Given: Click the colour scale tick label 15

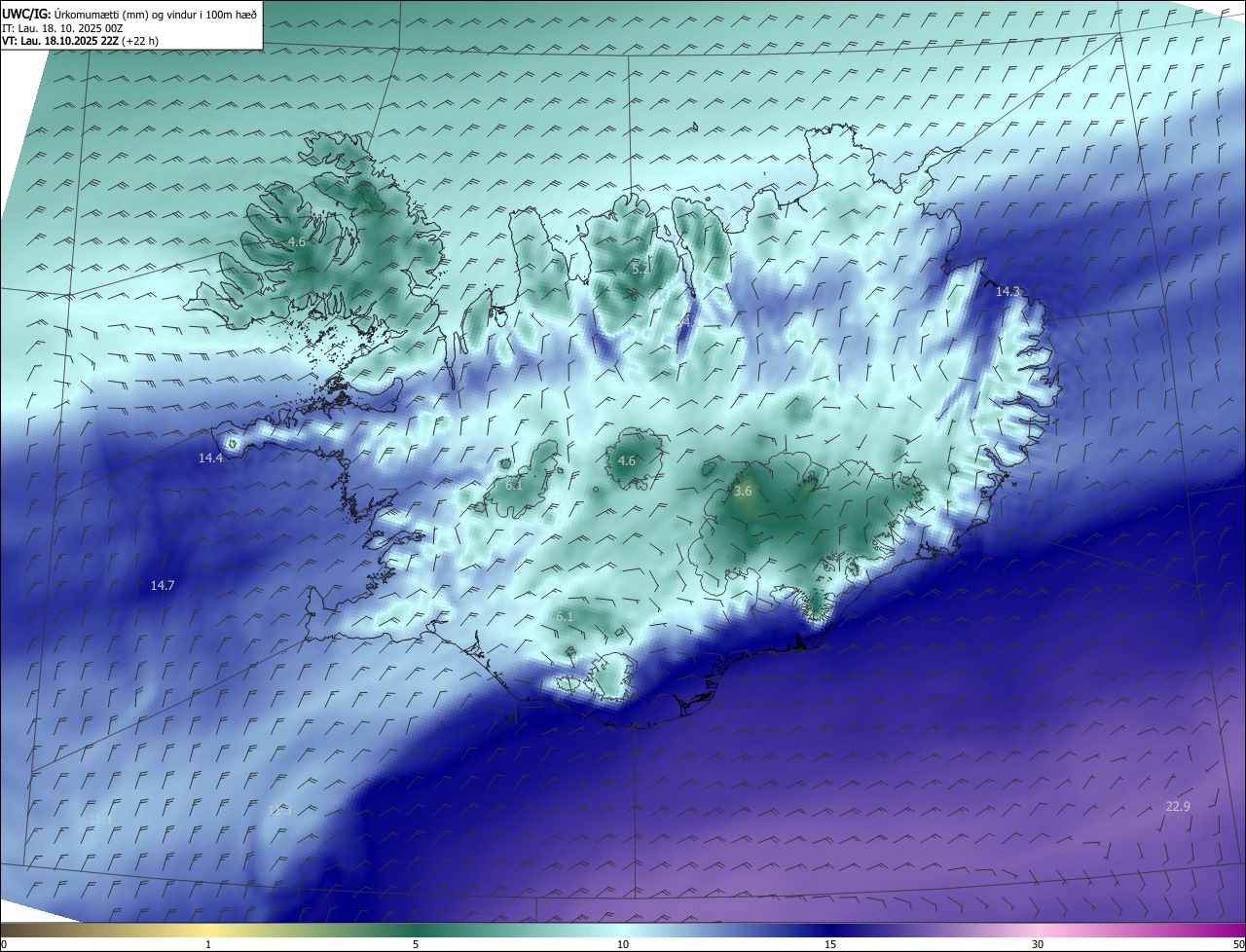Looking at the screenshot, I should [x=830, y=944].
